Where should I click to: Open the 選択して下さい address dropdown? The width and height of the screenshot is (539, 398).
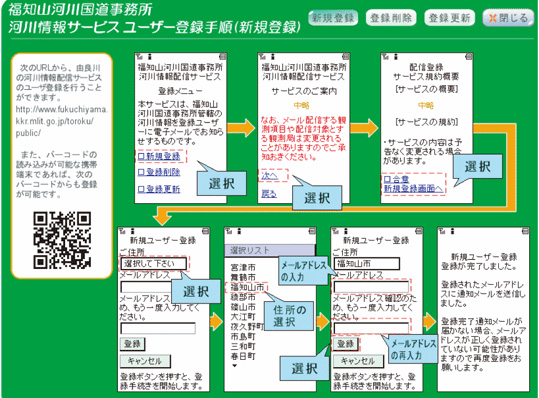pyautogui.click(x=153, y=264)
